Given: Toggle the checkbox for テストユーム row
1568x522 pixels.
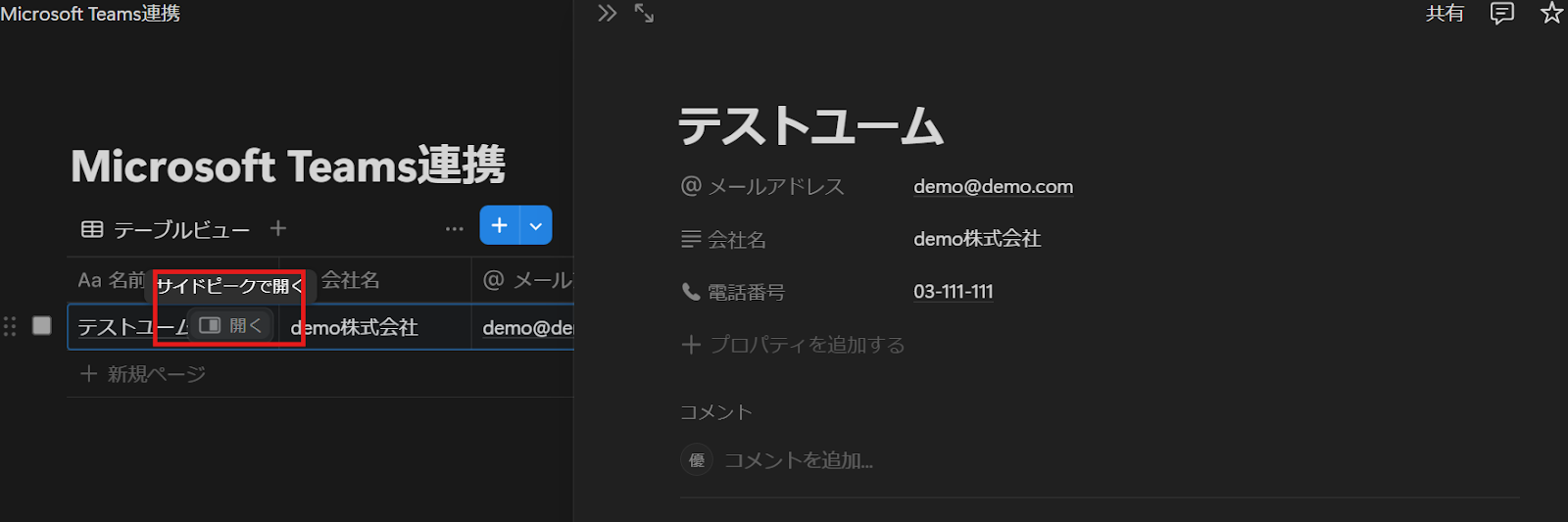Looking at the screenshot, I should click(x=41, y=325).
